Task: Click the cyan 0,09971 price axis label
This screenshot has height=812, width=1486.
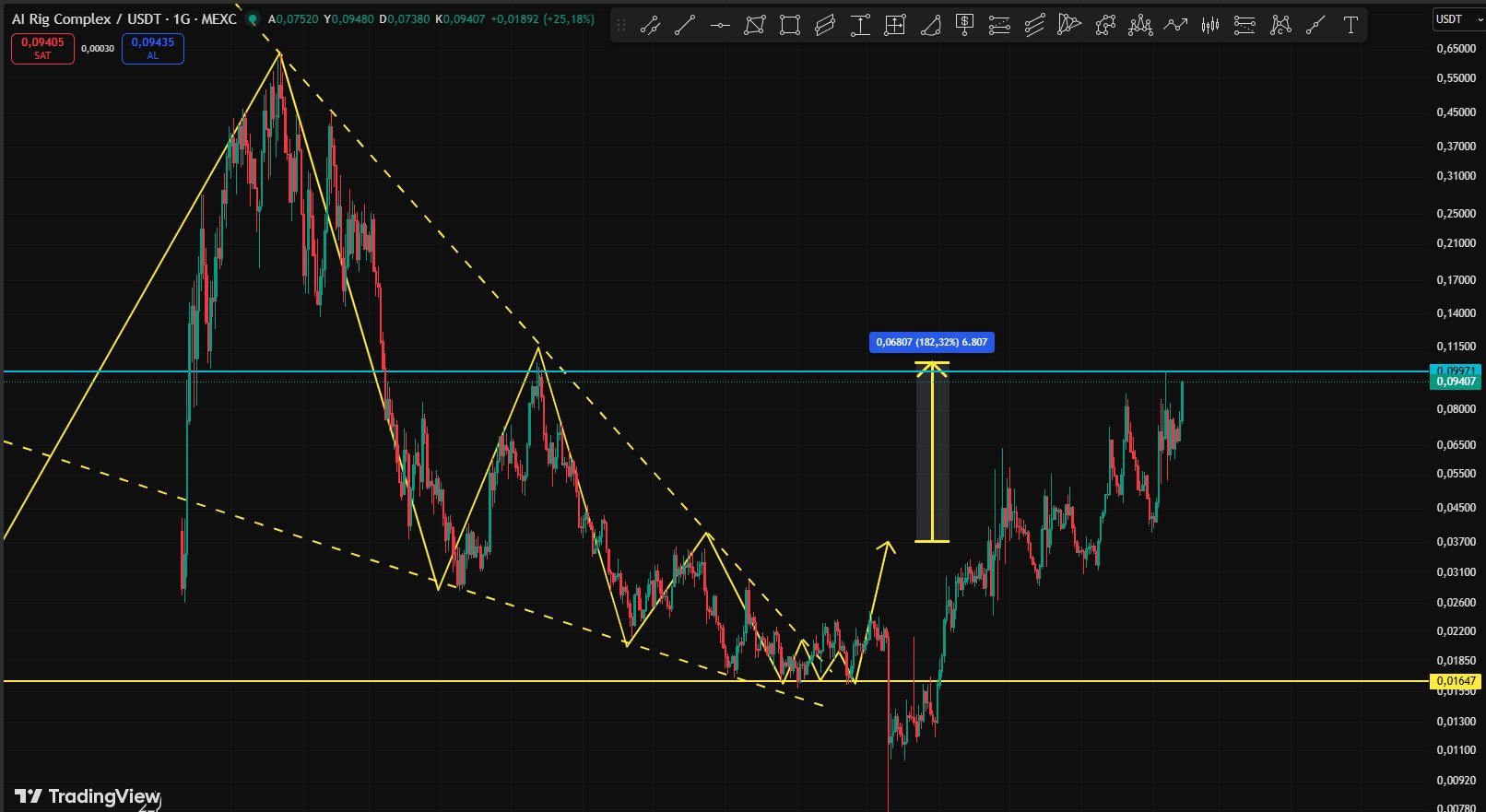Action: pos(1455,371)
